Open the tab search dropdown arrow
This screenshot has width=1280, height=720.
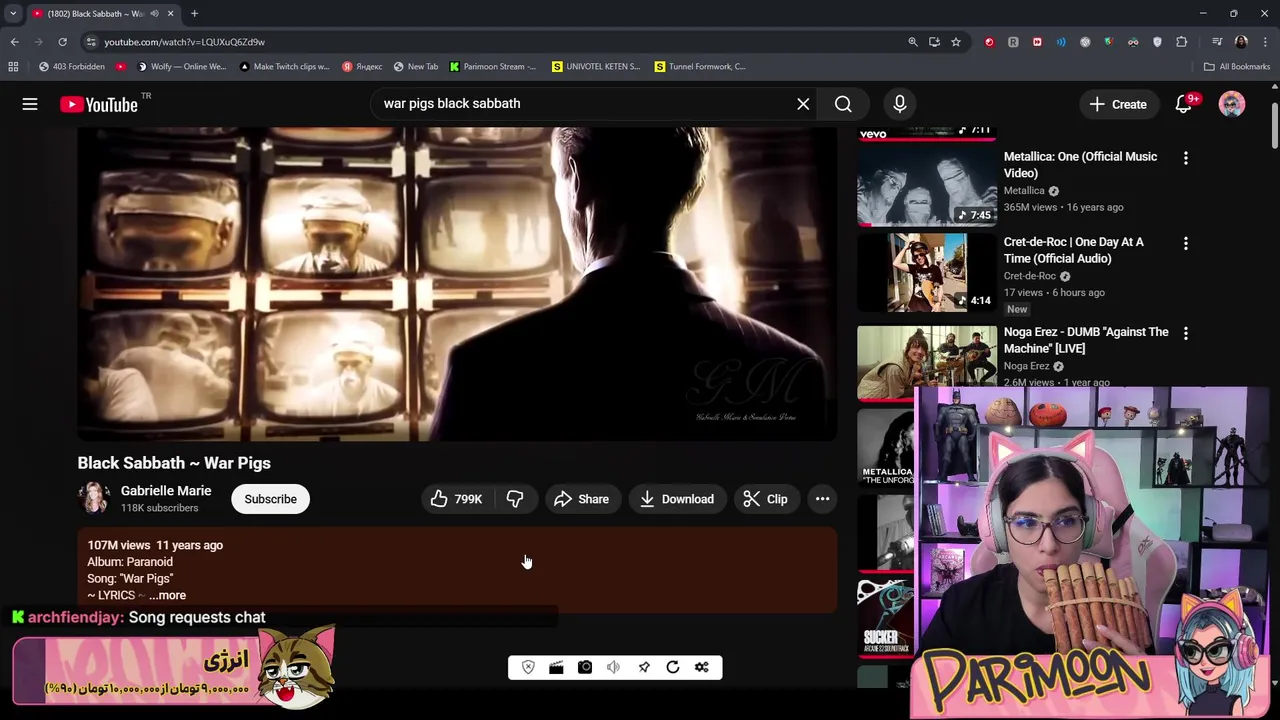(13, 13)
